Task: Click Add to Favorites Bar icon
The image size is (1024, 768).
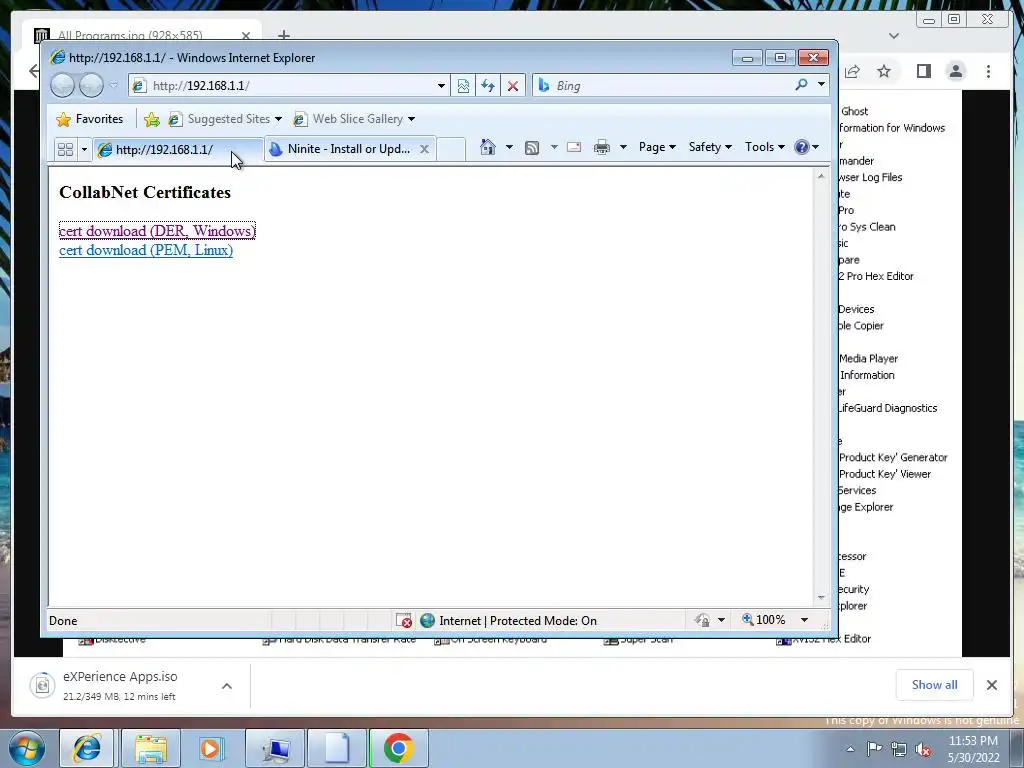Action: click(x=152, y=119)
